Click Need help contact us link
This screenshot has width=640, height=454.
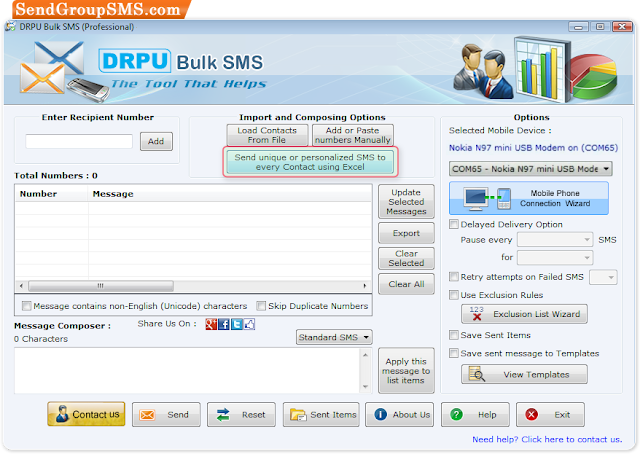coord(547,439)
